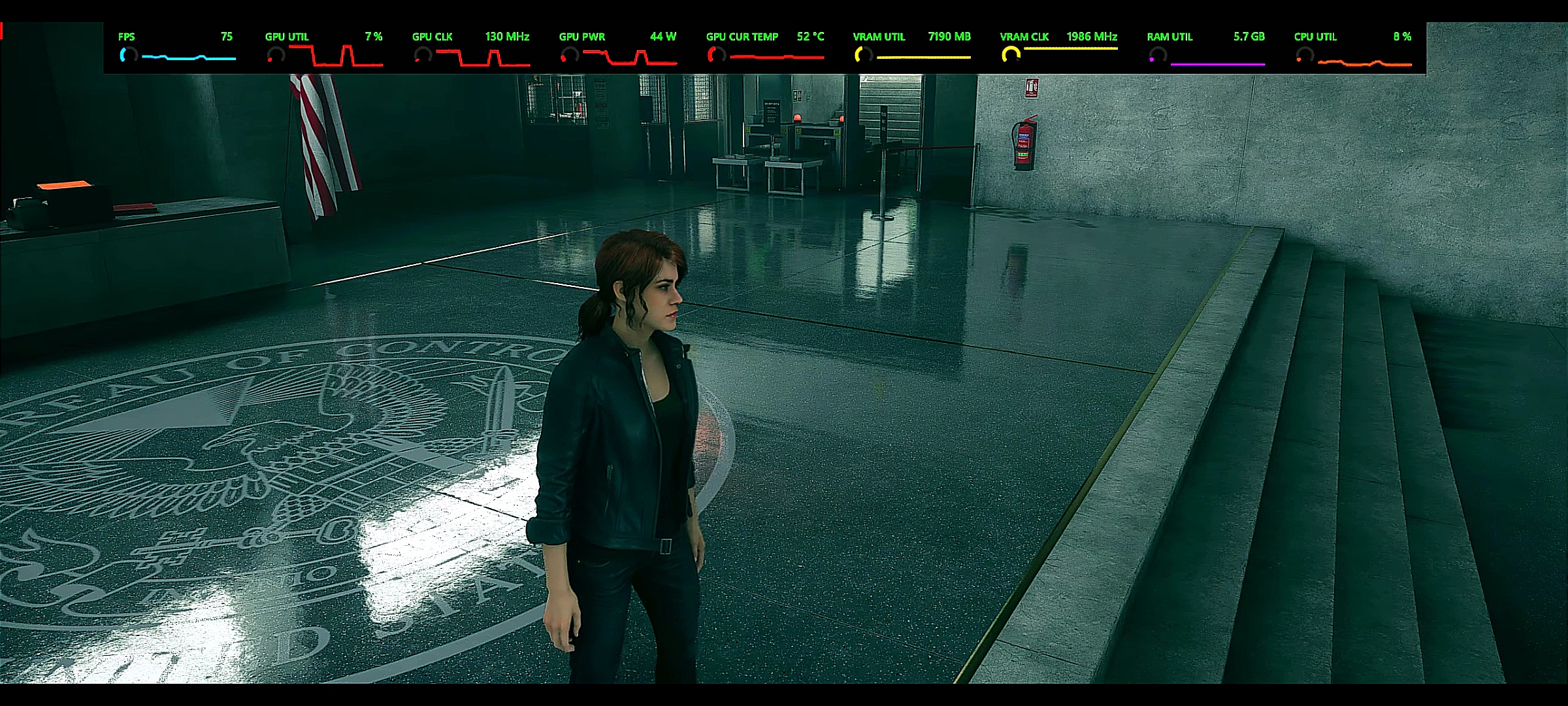Click the GPU CUR TEMP history graph line
Image resolution: width=1568 pixels, height=706 pixels.
(777, 58)
